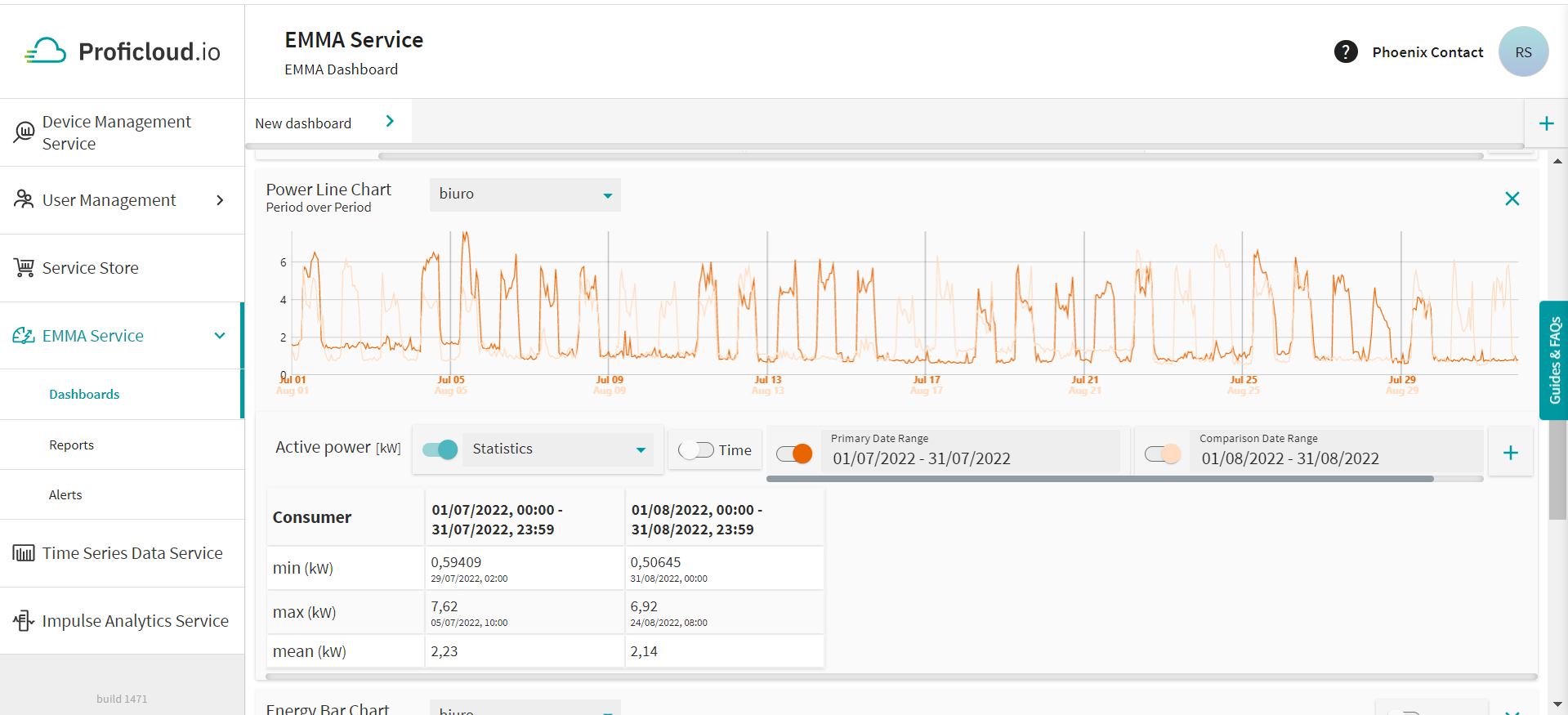1568x715 pixels.
Task: Open the Service Store menu item
Action: pyautogui.click(x=122, y=268)
